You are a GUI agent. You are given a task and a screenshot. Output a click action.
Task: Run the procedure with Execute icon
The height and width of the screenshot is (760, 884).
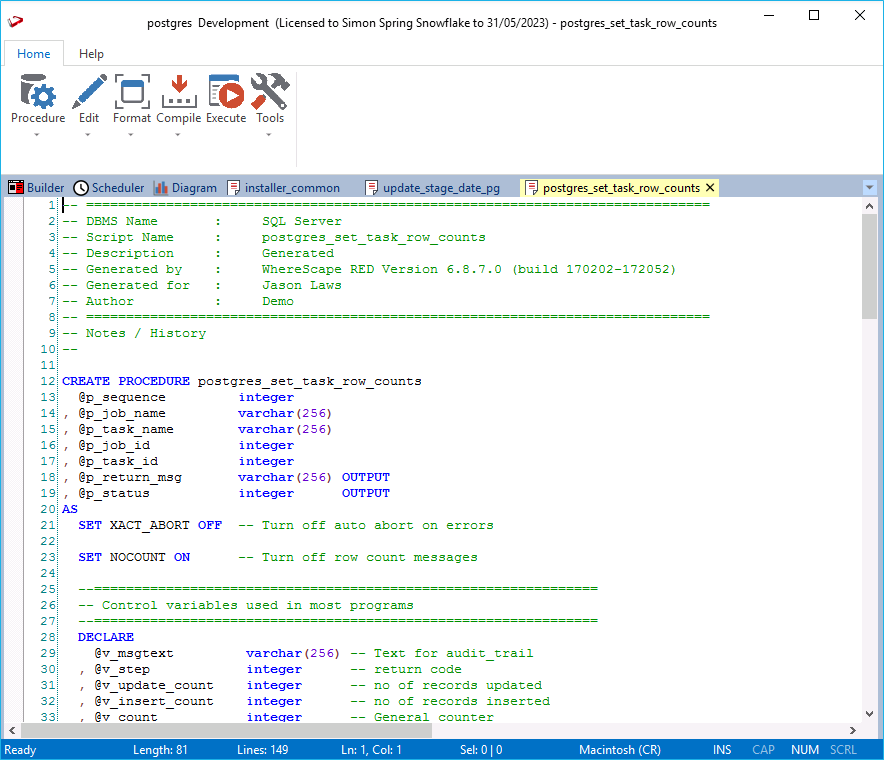226,92
